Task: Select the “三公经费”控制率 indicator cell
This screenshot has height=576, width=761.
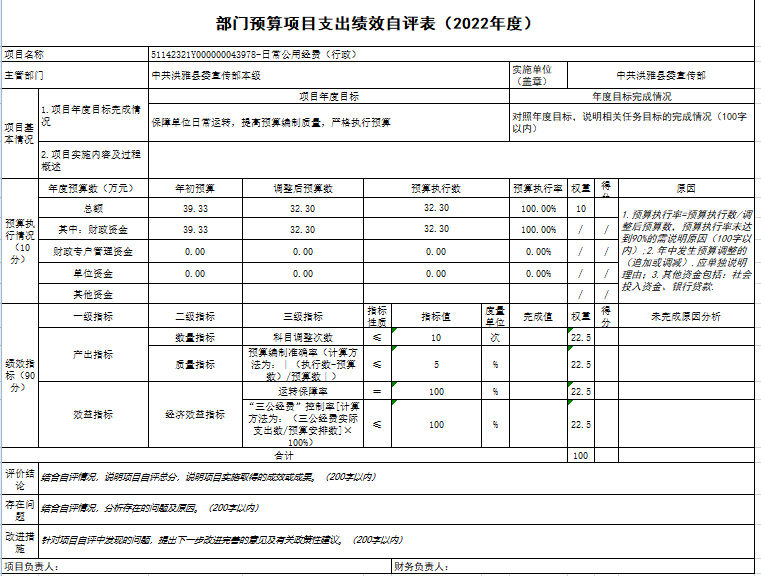Action: click(303, 424)
